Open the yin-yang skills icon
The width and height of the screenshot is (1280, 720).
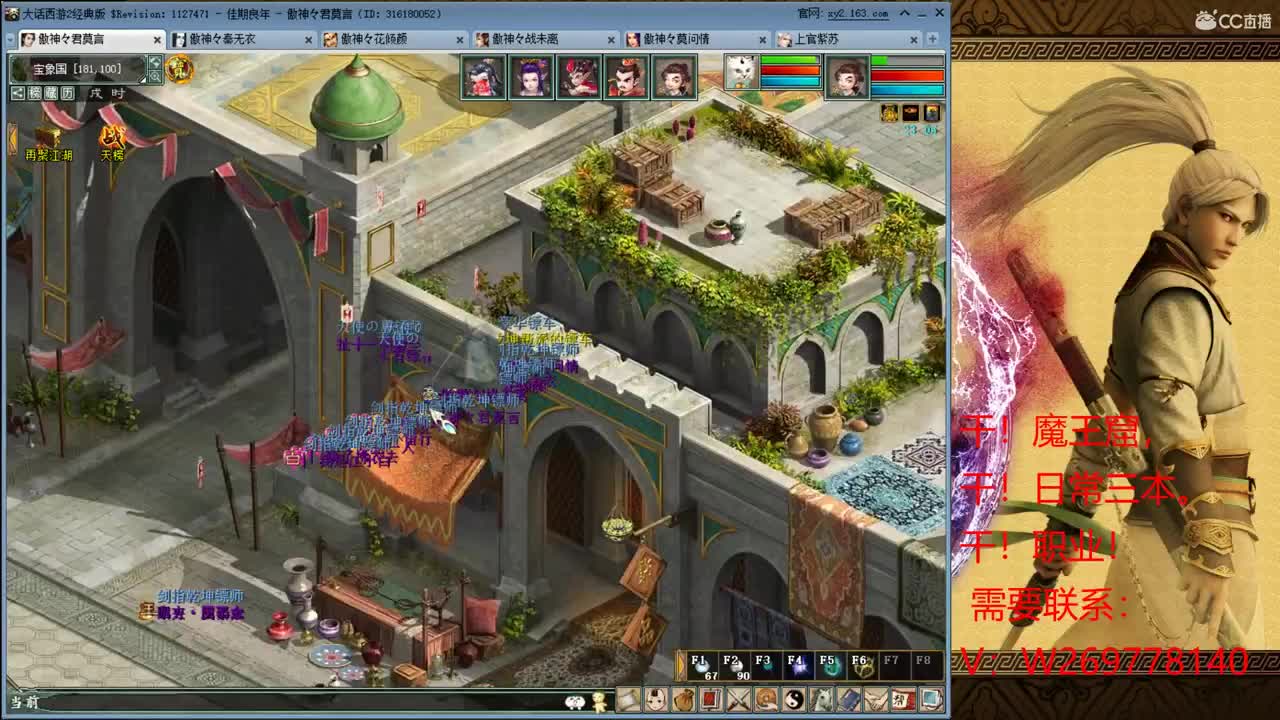click(794, 699)
